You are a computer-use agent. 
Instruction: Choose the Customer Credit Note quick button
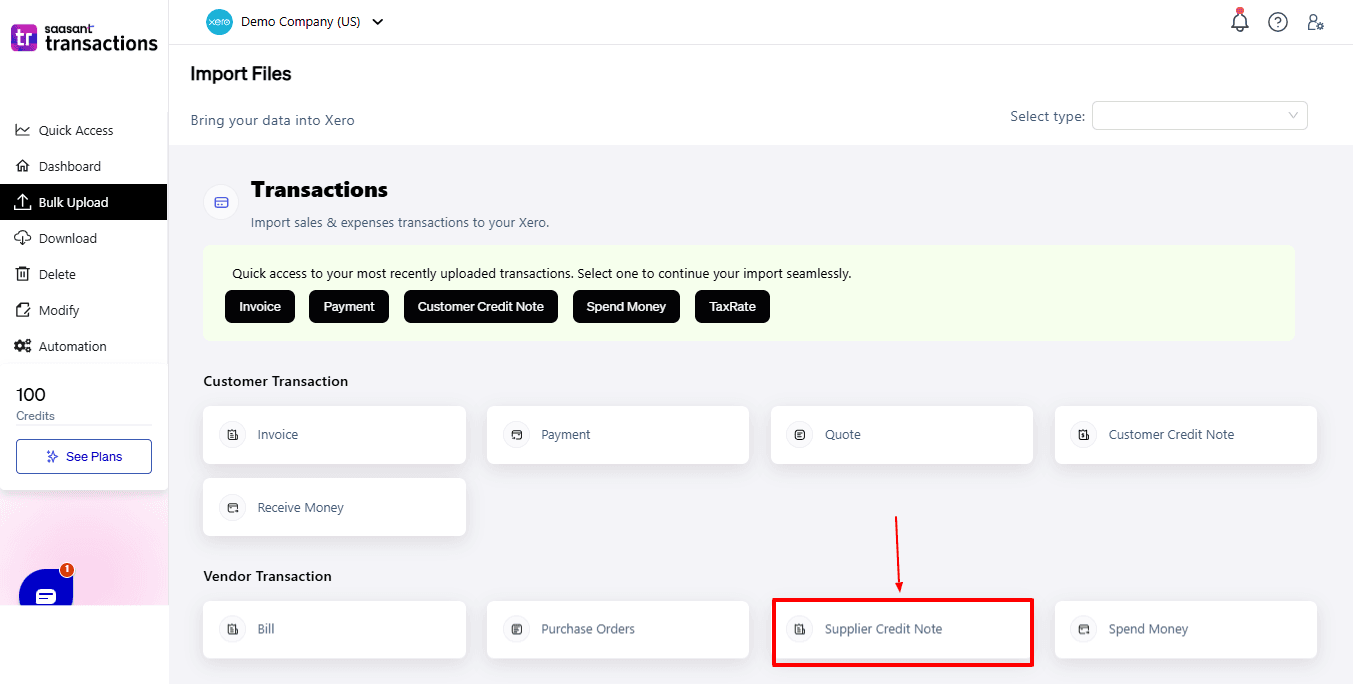(x=481, y=306)
